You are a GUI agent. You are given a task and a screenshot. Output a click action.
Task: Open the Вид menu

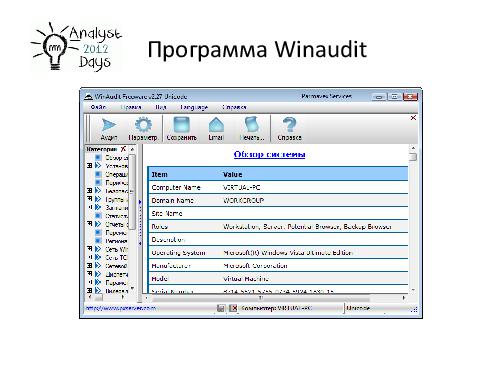pyautogui.click(x=161, y=107)
